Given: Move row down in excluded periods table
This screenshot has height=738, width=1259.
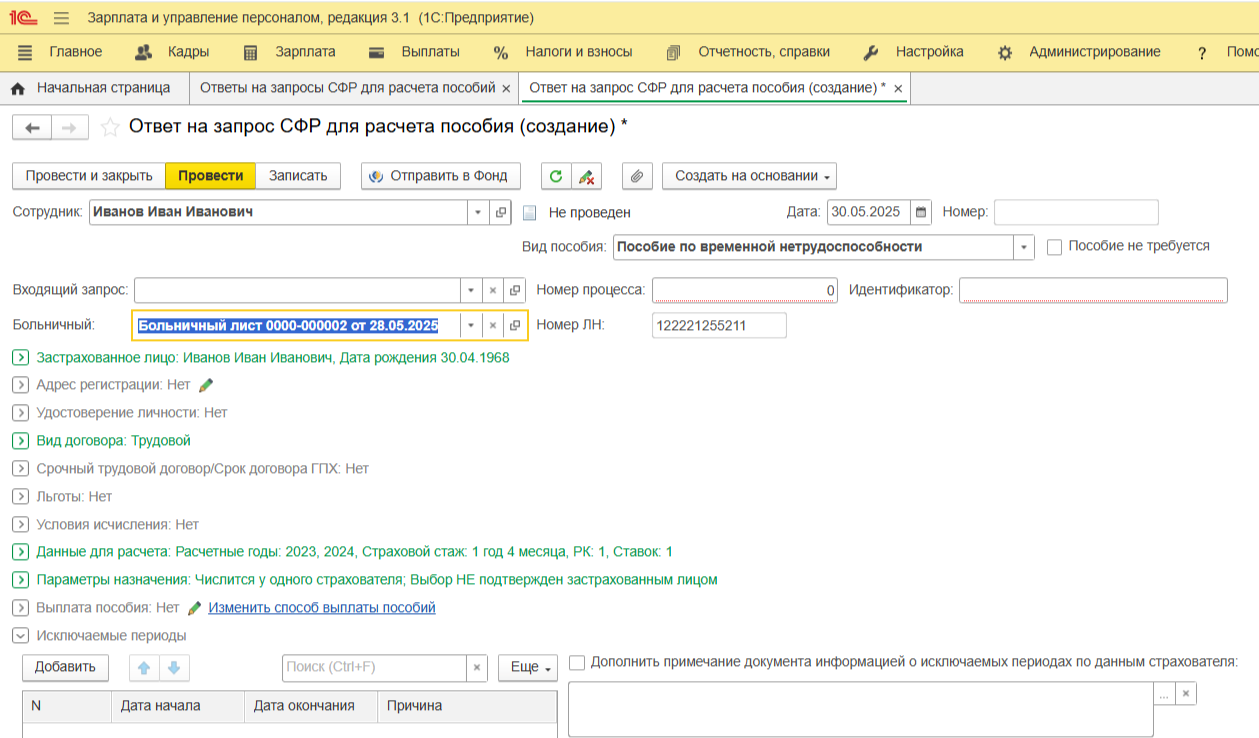Looking at the screenshot, I should [x=174, y=667].
